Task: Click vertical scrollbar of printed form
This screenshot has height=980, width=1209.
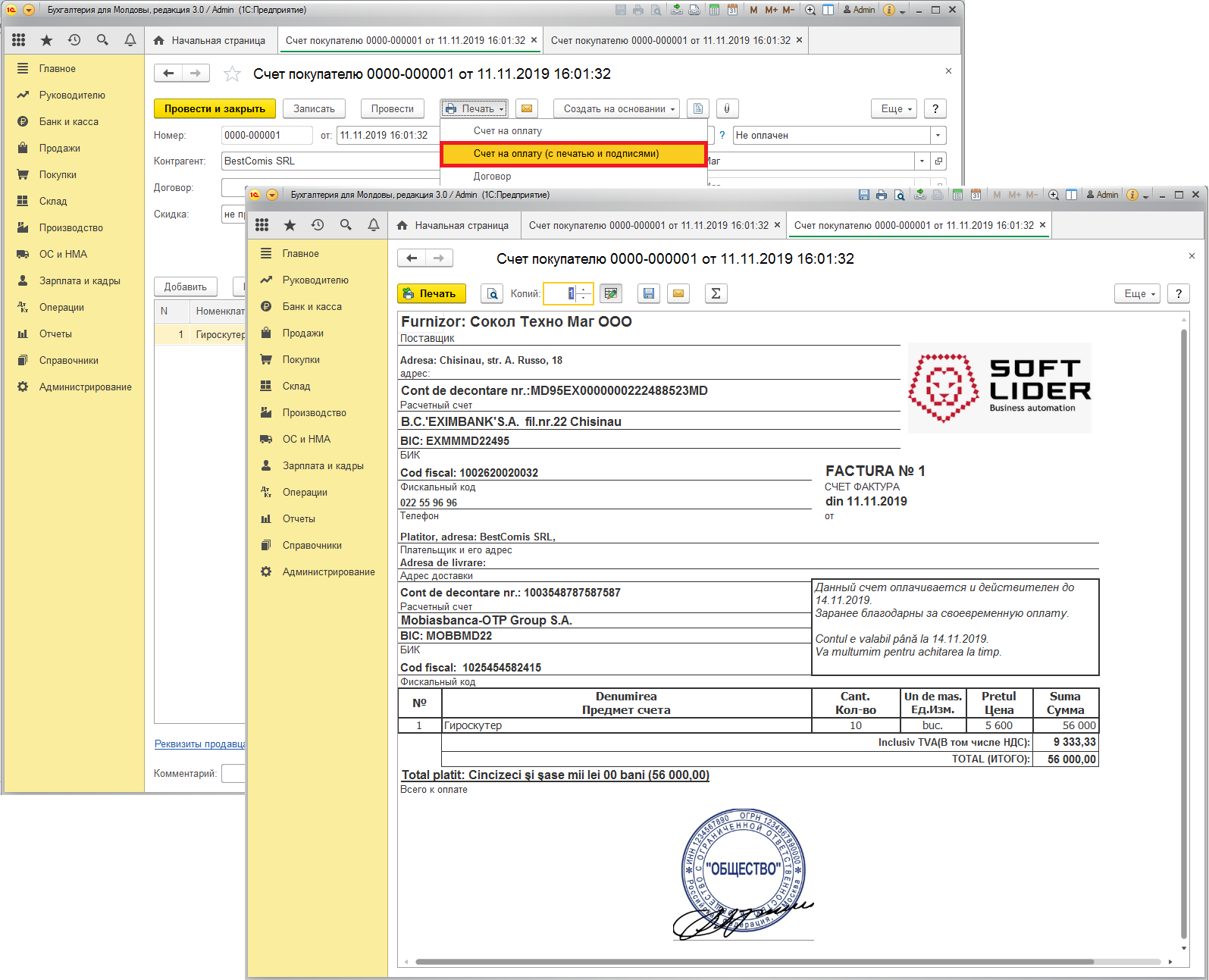Action: pos(1184,633)
